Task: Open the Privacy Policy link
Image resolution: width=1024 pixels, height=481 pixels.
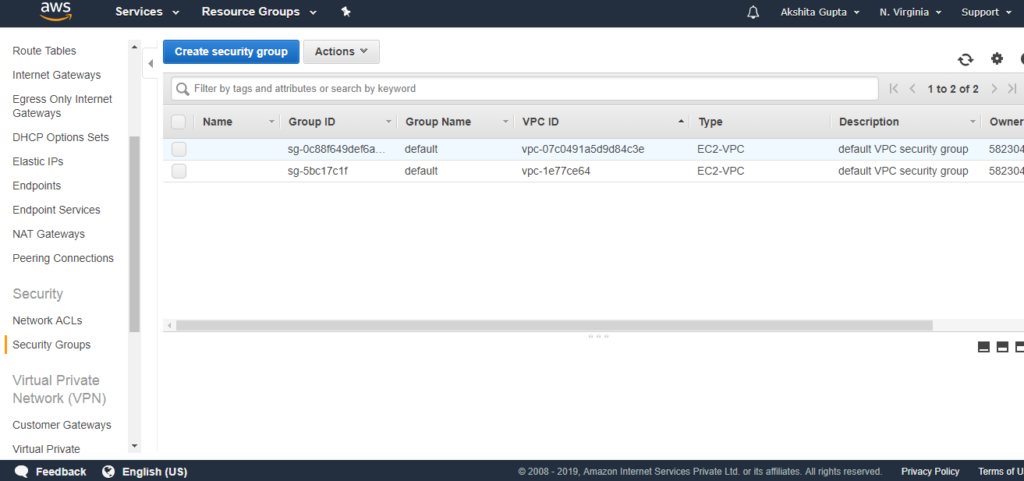Action: coord(931,472)
